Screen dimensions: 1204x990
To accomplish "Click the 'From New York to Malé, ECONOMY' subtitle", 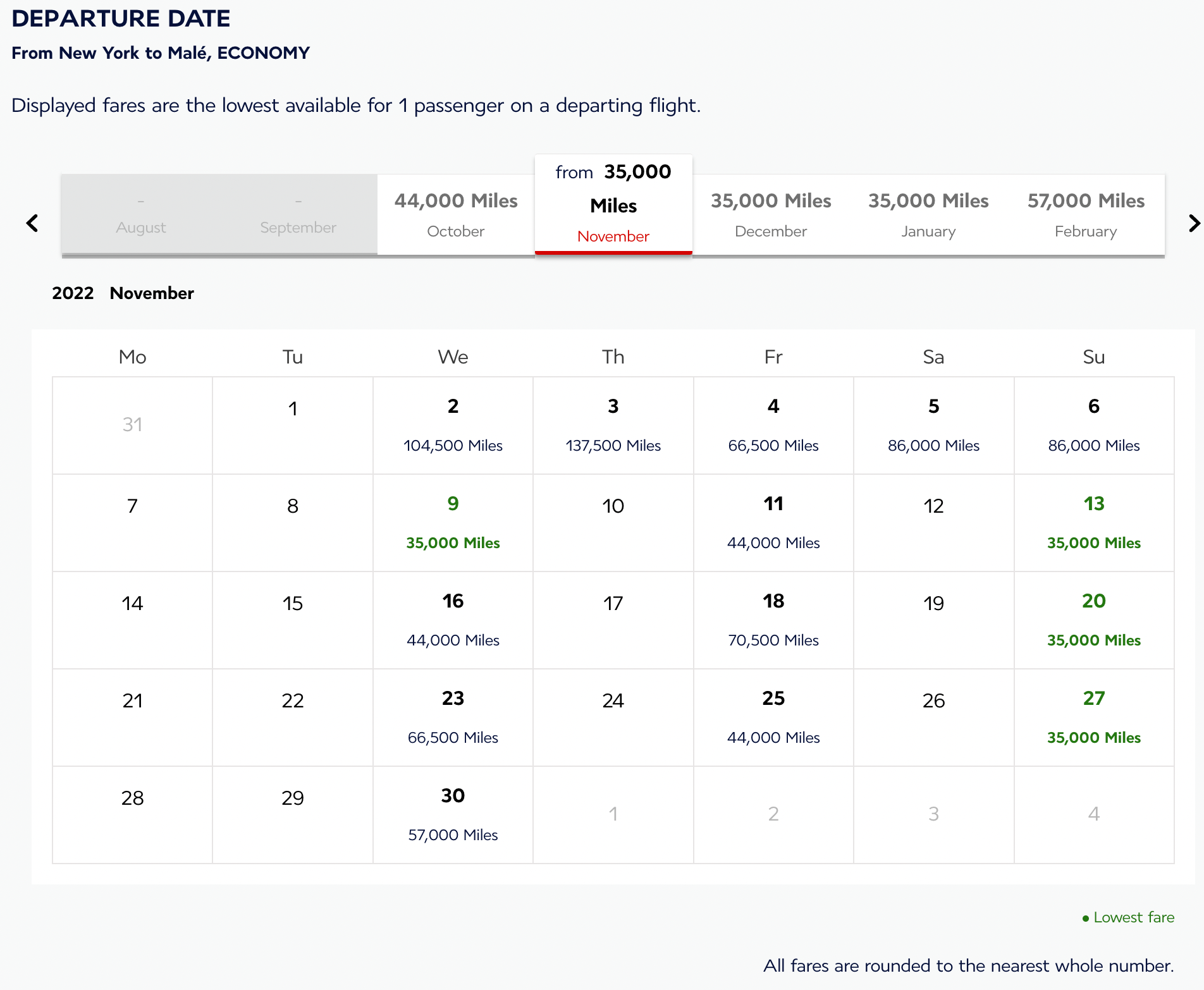I will tap(161, 53).
